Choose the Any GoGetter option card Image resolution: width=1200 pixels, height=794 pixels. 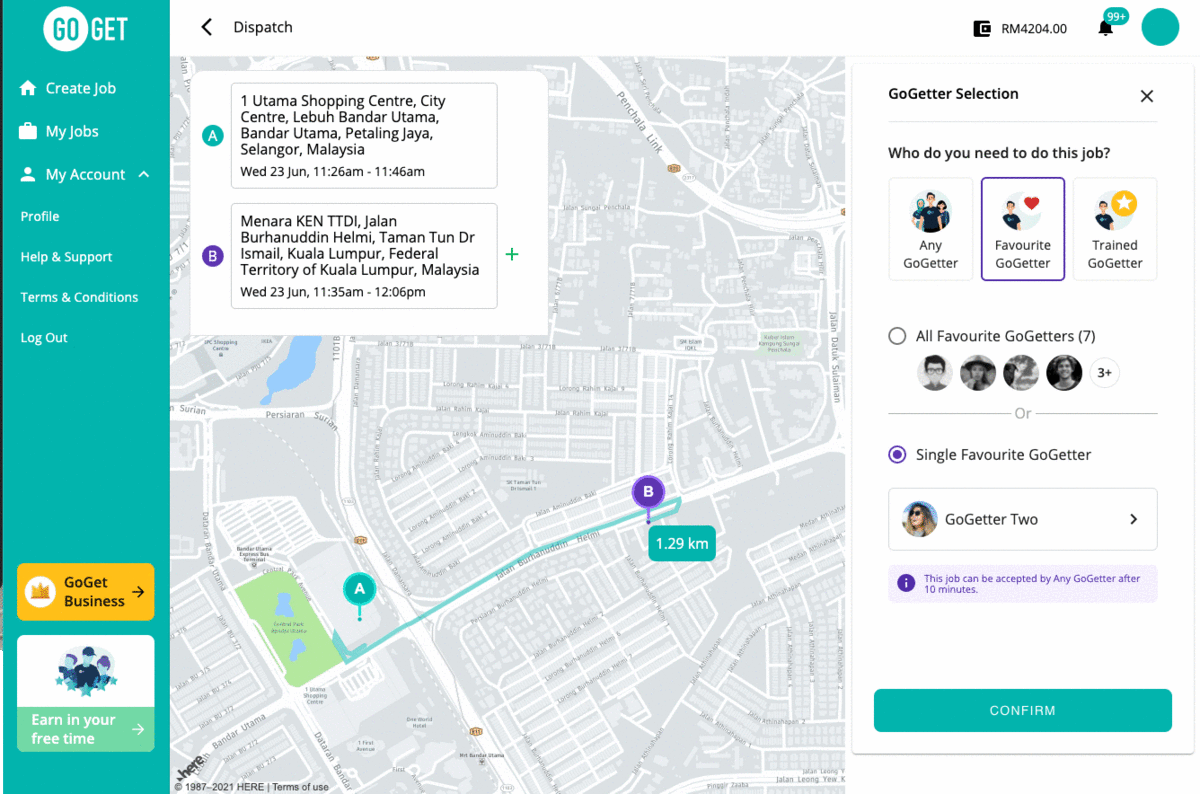[x=930, y=229]
